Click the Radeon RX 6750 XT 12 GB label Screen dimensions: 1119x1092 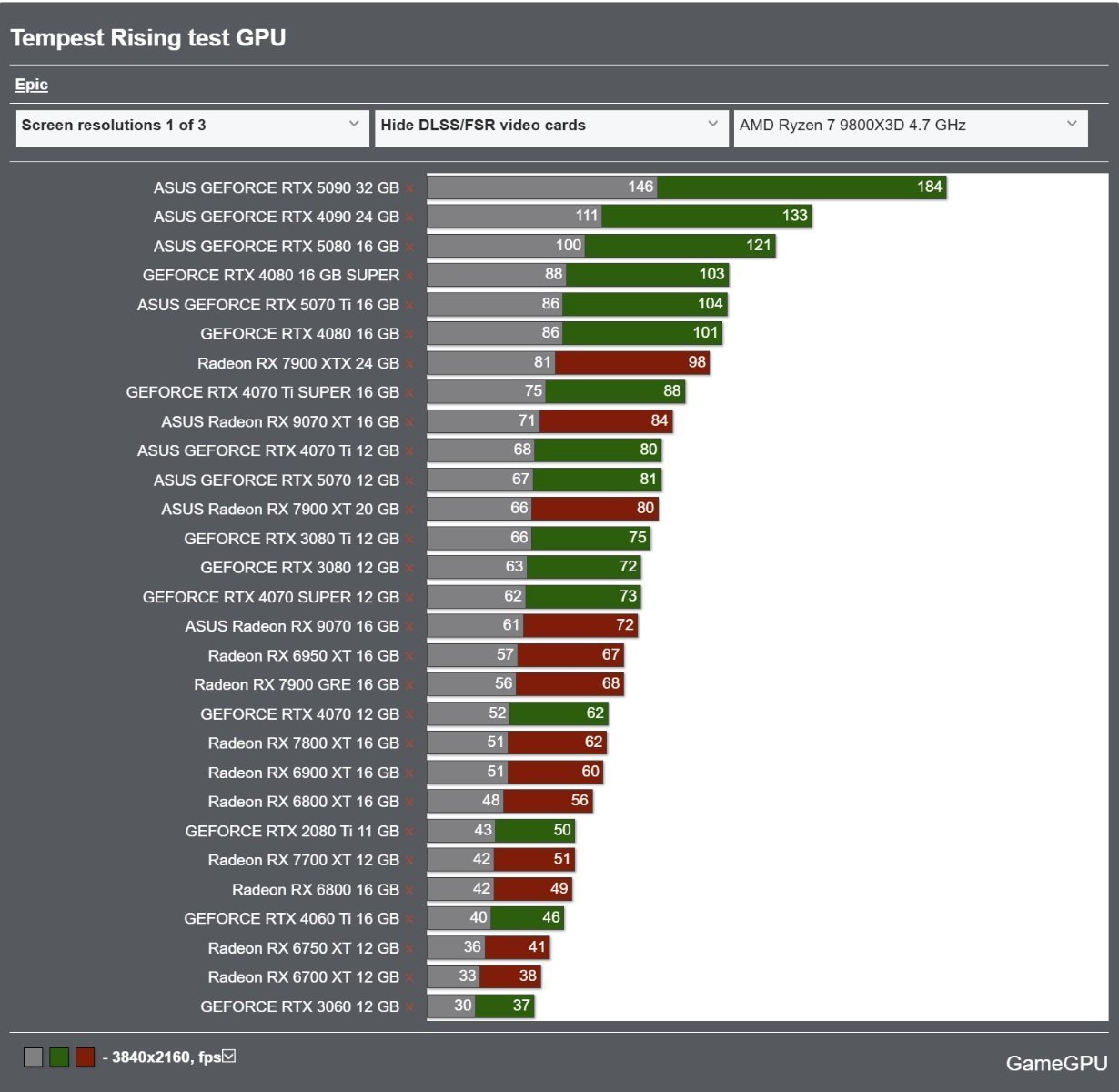click(304, 948)
